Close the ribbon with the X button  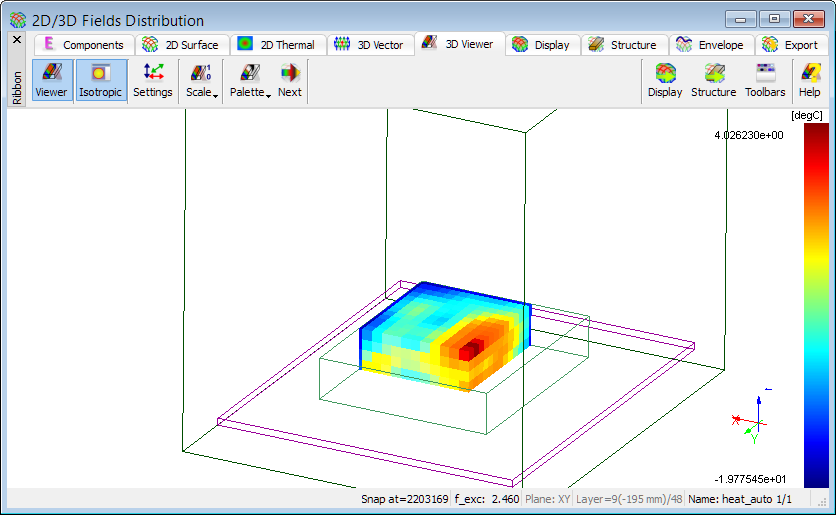[x=16, y=40]
